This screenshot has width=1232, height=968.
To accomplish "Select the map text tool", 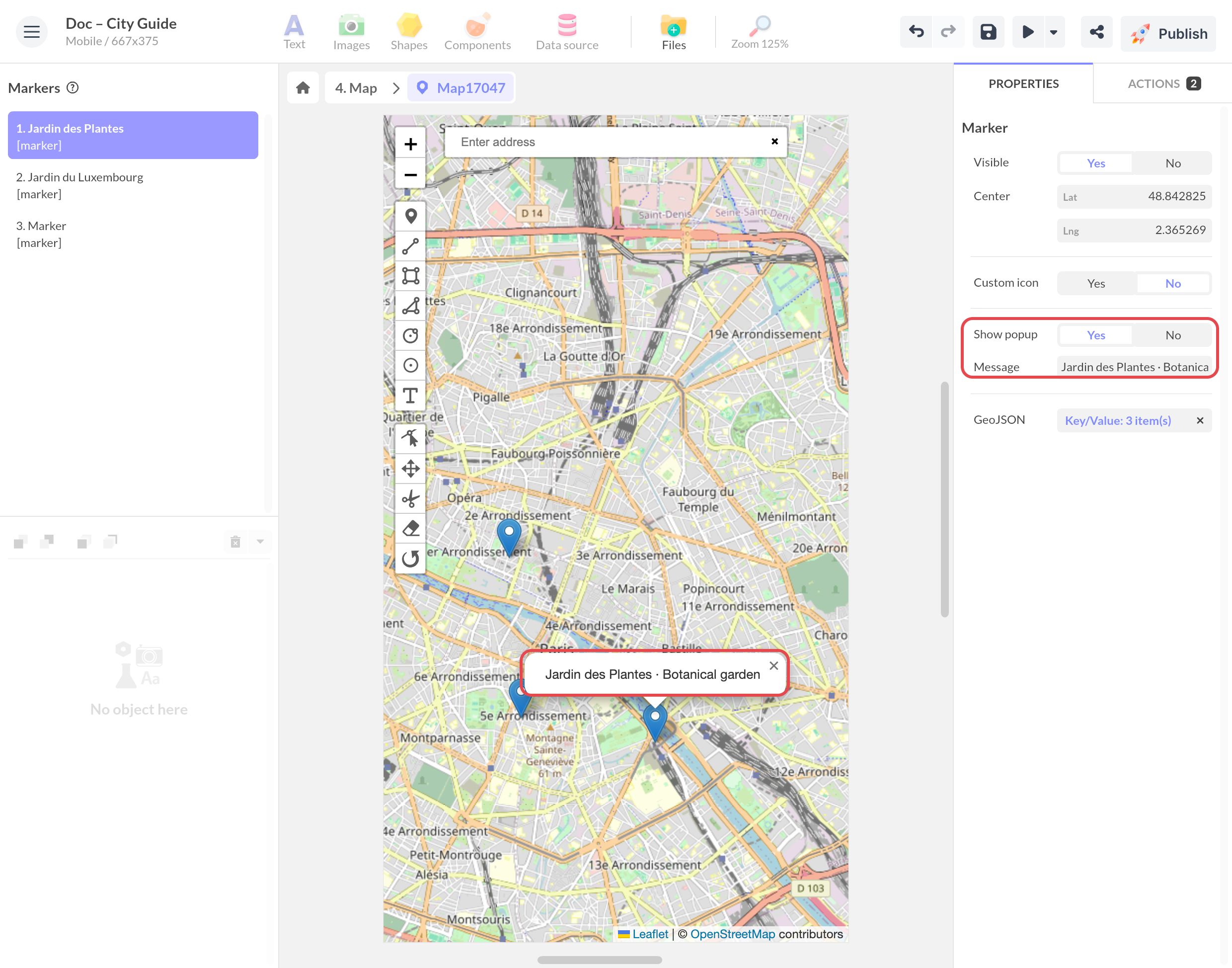I will click(410, 395).
